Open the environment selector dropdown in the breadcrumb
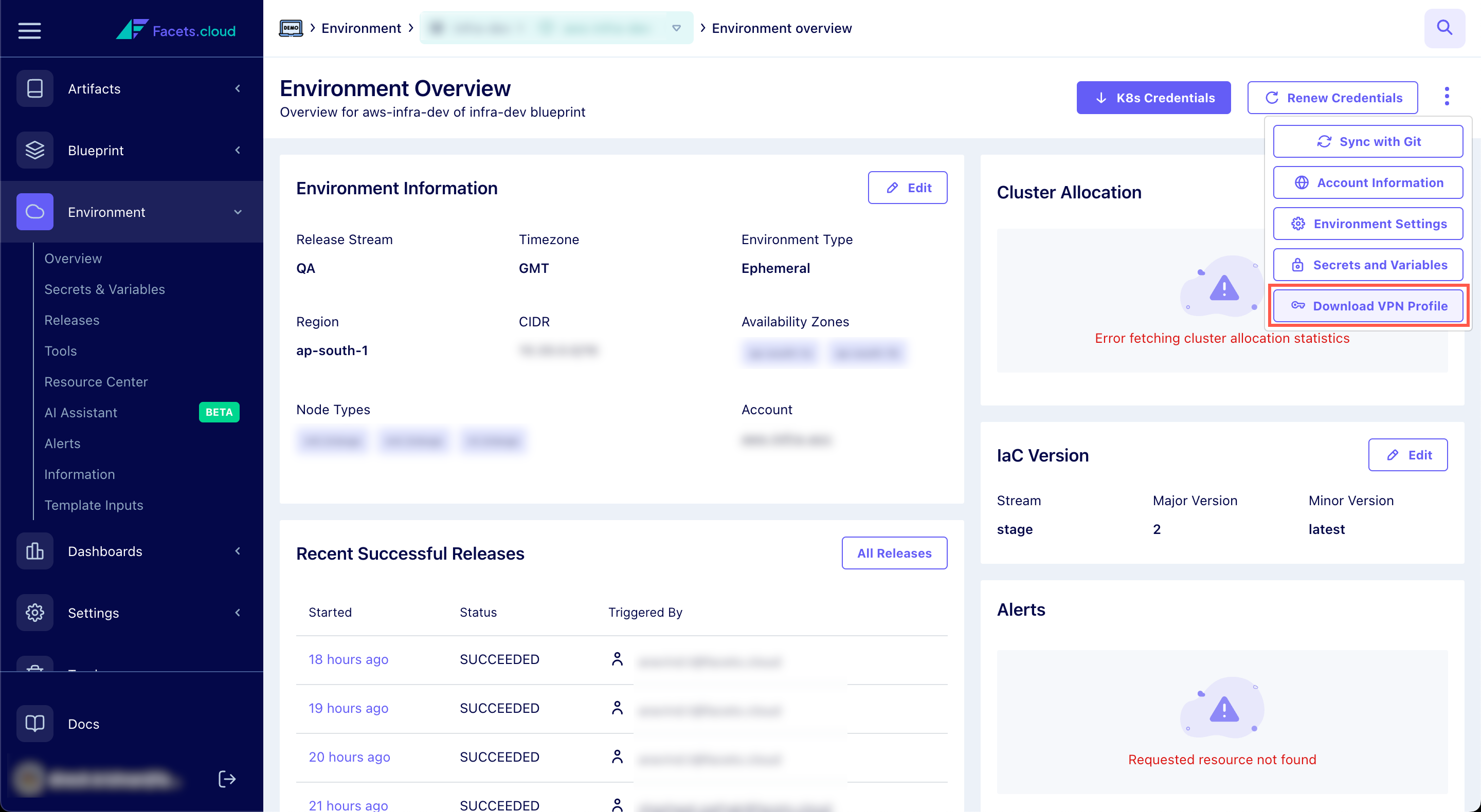 [x=676, y=28]
